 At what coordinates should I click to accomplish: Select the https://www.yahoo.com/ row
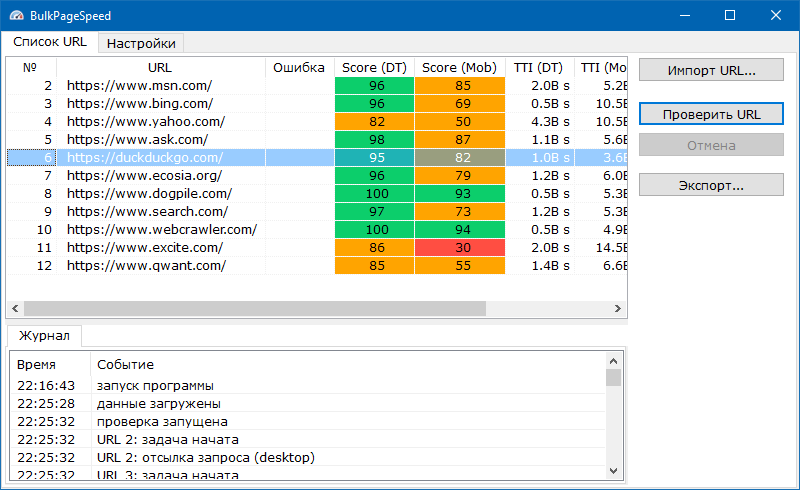(x=317, y=121)
